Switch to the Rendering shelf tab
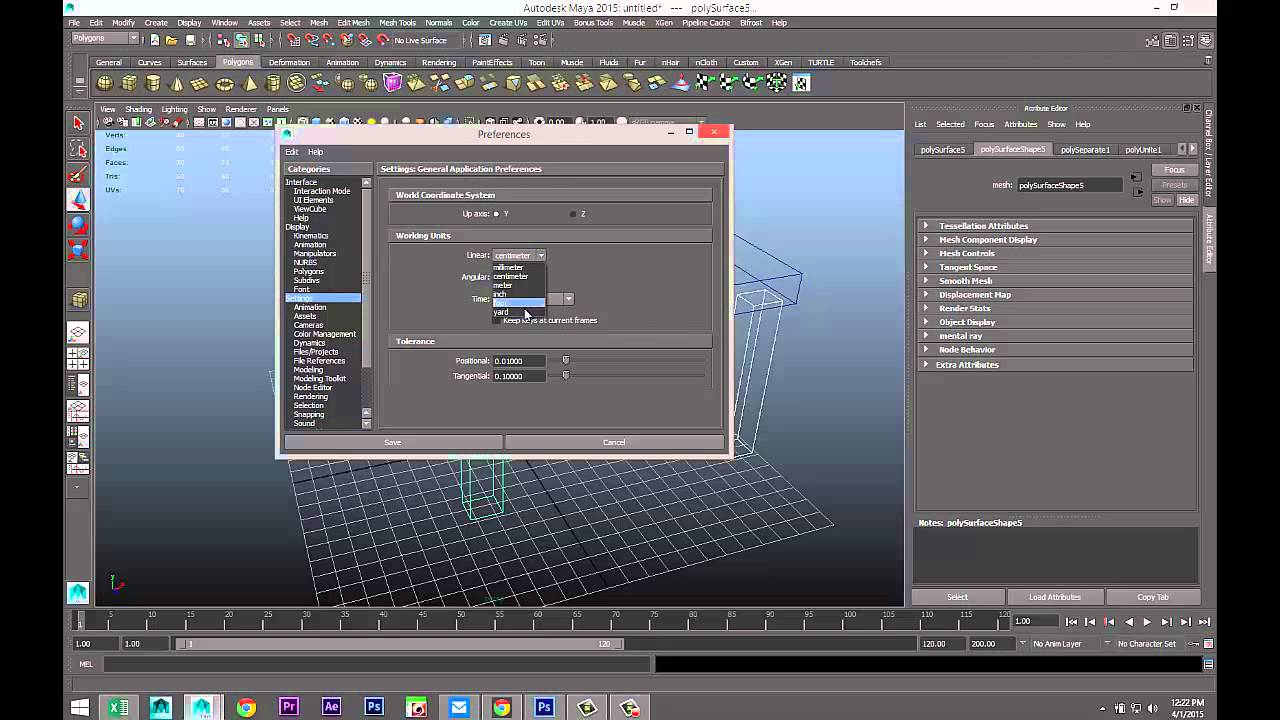This screenshot has width=1280, height=720. [x=439, y=62]
